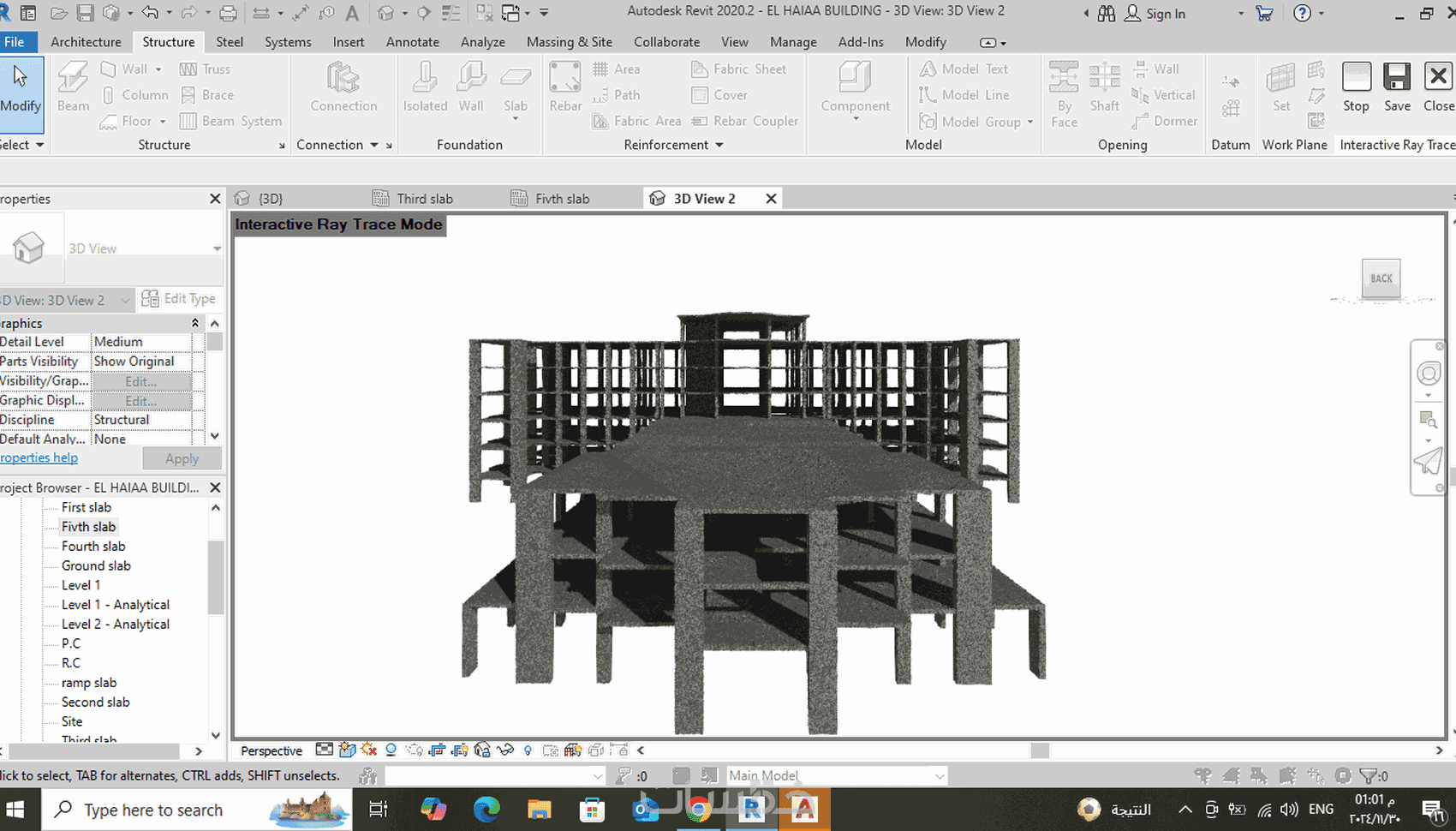The width and height of the screenshot is (1456, 831).
Task: Click the Beam tool in Structure panel
Action: pyautogui.click(x=73, y=87)
